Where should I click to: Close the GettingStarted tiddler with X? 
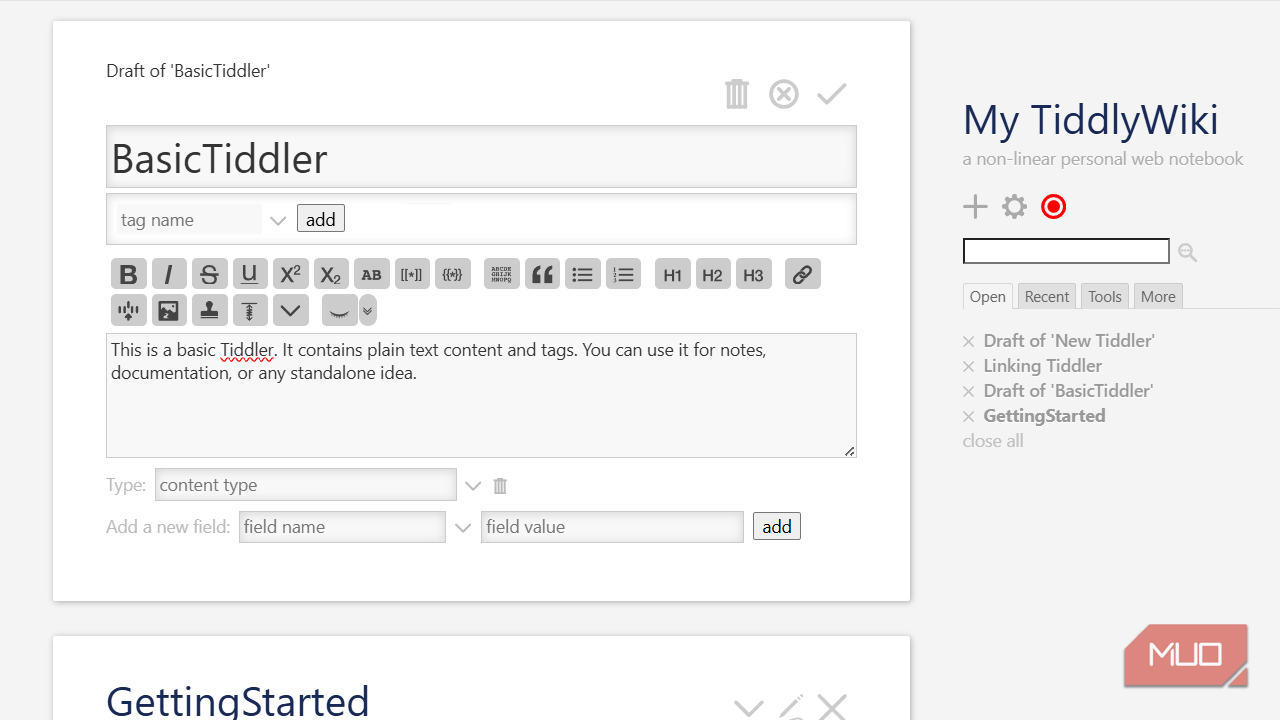click(832, 708)
